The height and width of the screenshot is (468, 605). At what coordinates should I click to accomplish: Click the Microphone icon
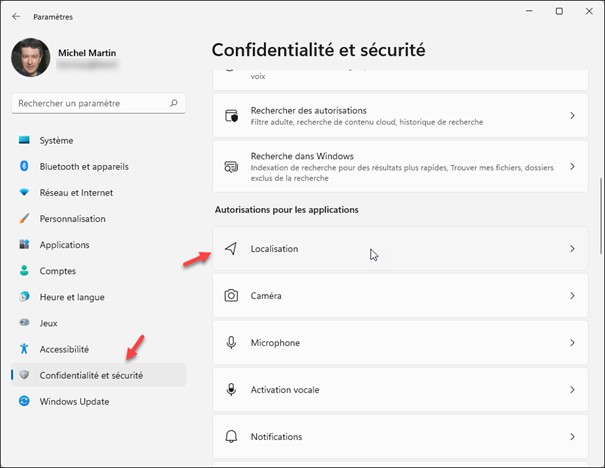pos(231,343)
